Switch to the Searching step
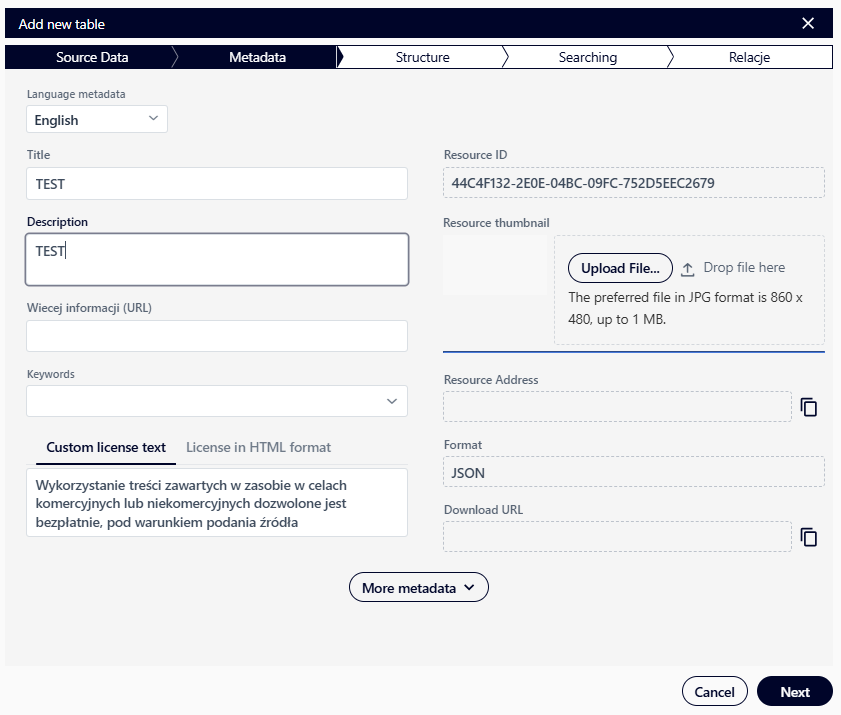The height and width of the screenshot is (715, 841). tap(587, 57)
